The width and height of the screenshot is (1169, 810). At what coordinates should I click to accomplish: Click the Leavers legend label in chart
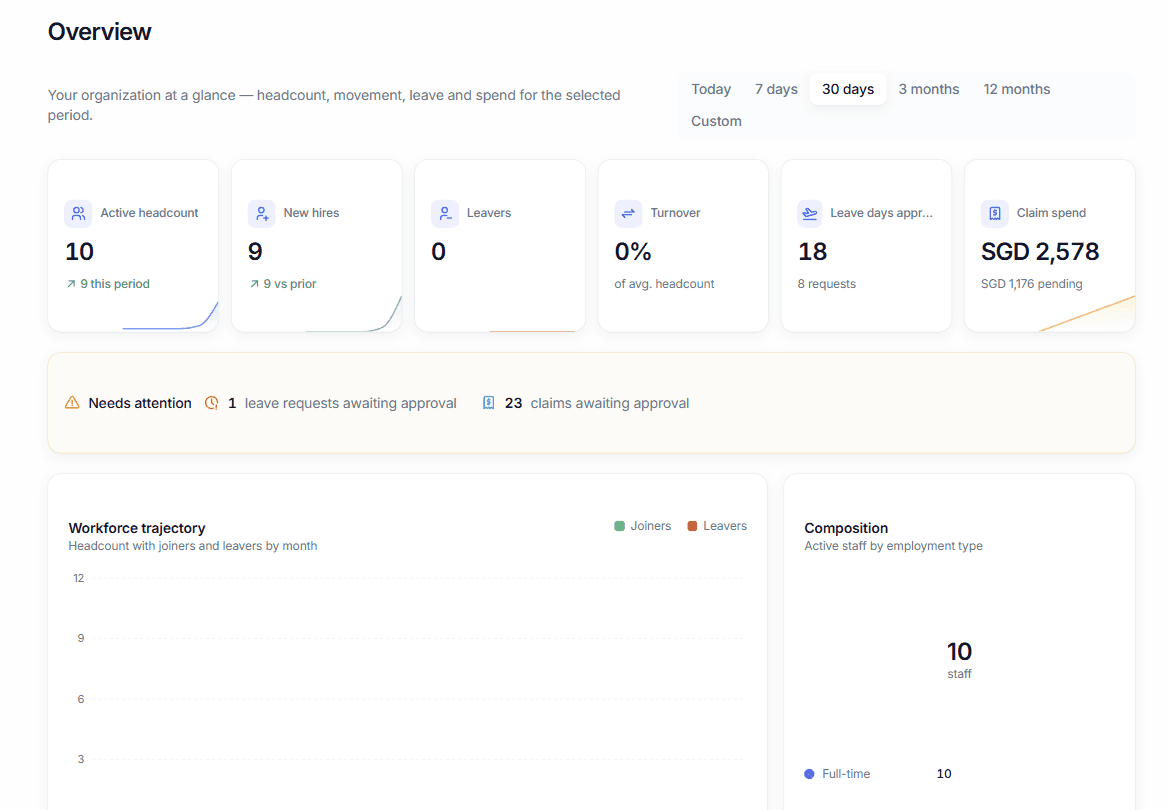[x=725, y=526]
